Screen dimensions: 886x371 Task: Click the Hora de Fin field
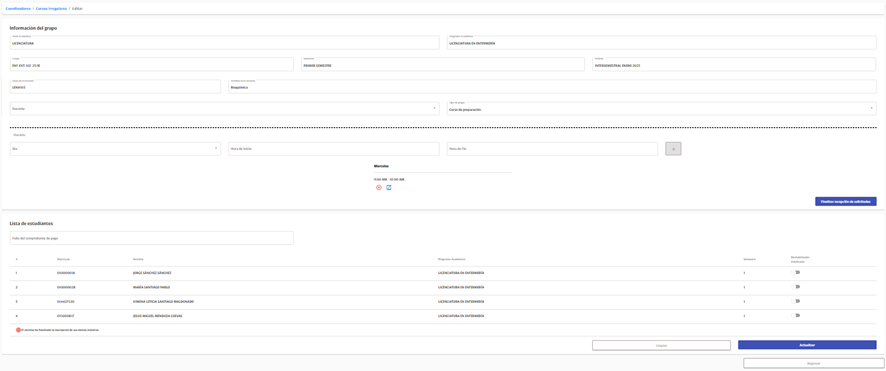coord(552,149)
